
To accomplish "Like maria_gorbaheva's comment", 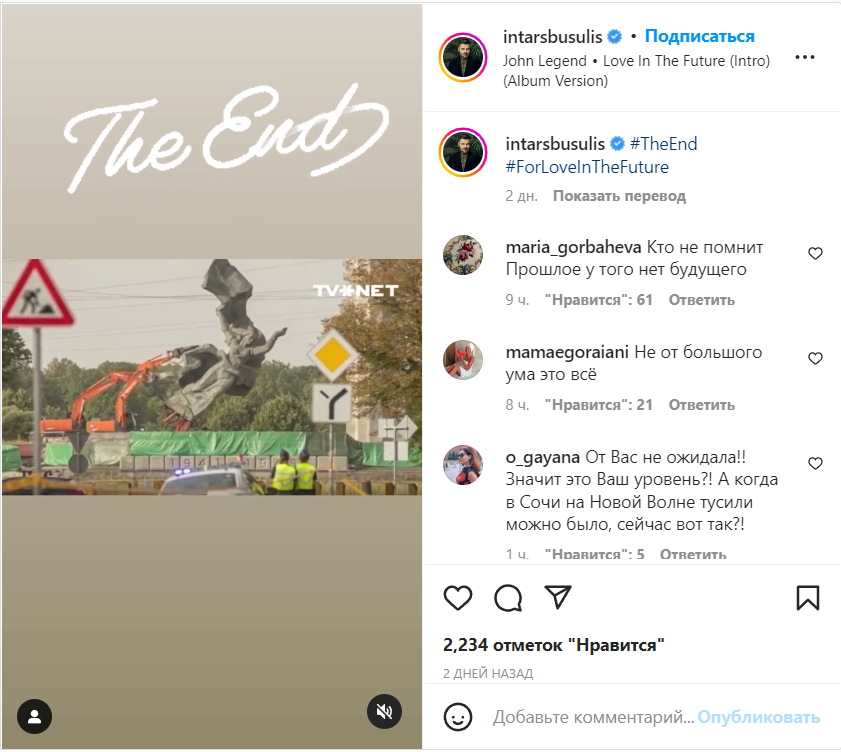I will 815,253.
